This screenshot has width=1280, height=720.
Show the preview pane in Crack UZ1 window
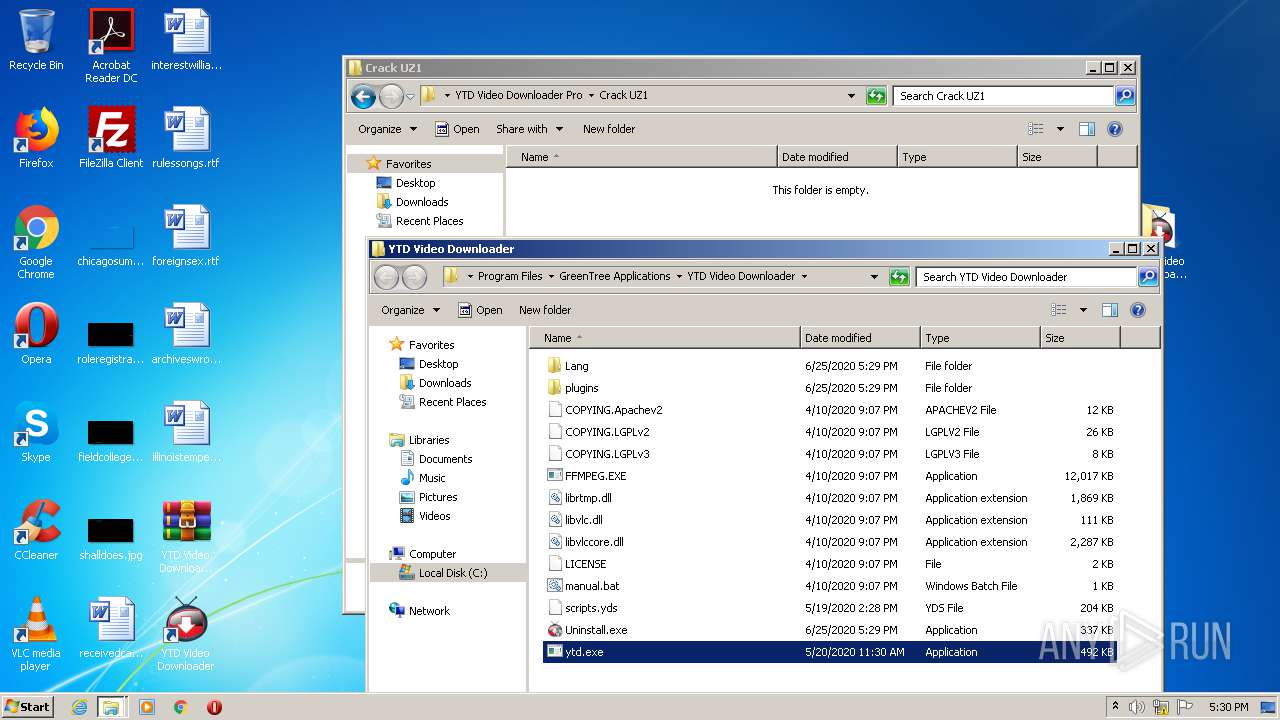[x=1087, y=129]
